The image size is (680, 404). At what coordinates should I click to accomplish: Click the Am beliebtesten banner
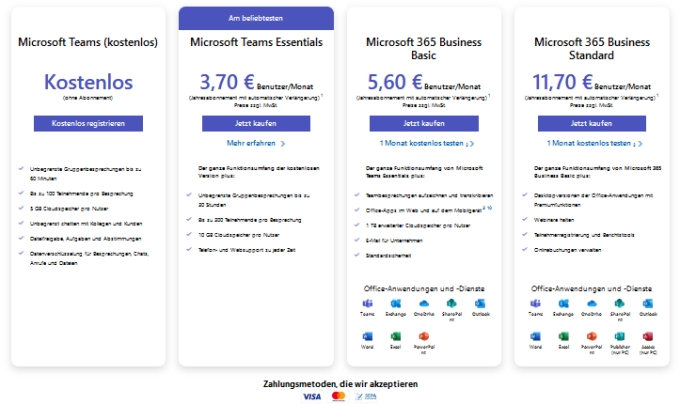tap(256, 18)
